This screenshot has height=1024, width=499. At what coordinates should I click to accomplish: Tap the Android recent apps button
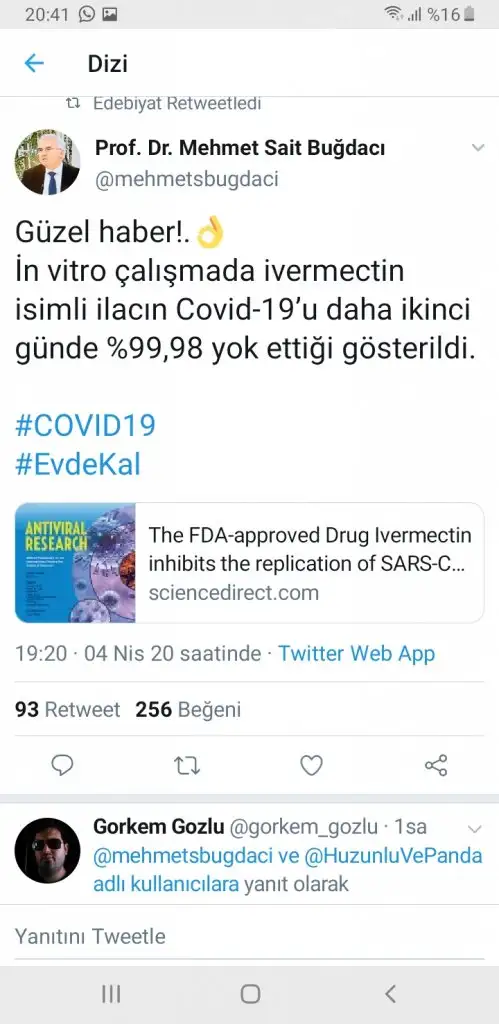coord(111,994)
